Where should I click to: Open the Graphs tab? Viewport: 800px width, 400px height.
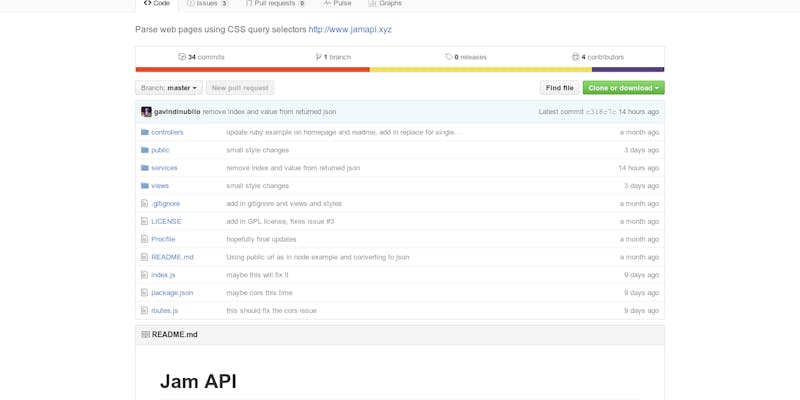[x=385, y=4]
